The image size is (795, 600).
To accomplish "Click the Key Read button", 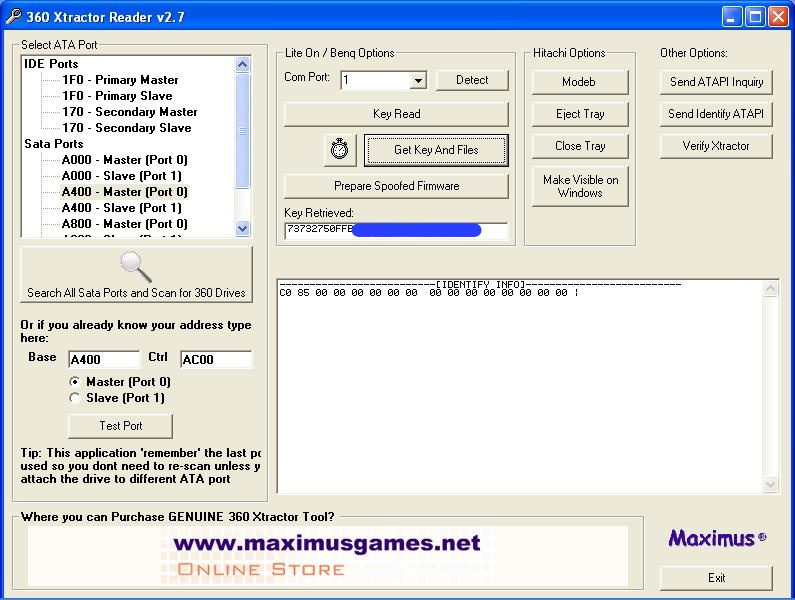I will (396, 114).
